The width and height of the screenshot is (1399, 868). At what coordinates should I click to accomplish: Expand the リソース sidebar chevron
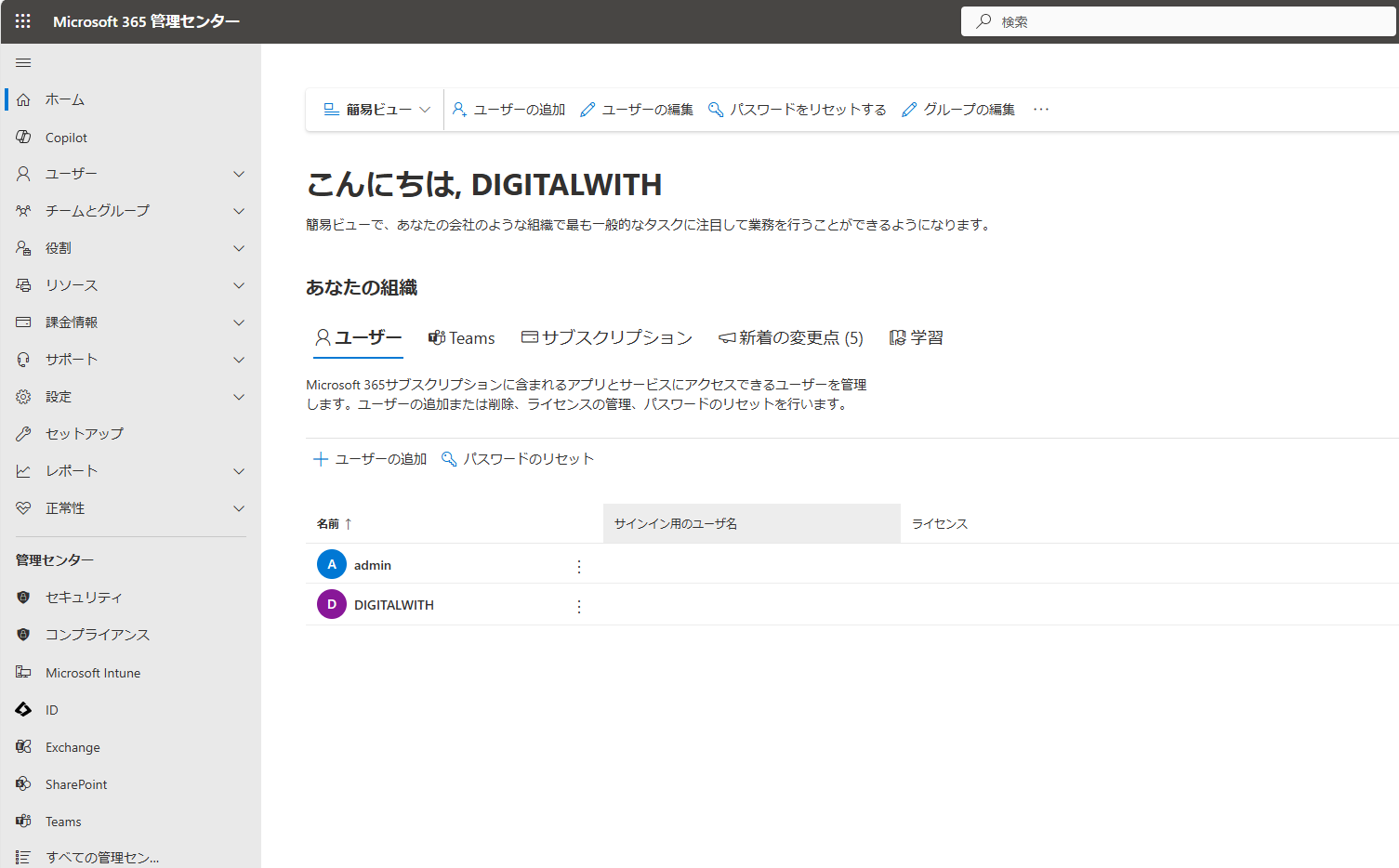pos(239,285)
